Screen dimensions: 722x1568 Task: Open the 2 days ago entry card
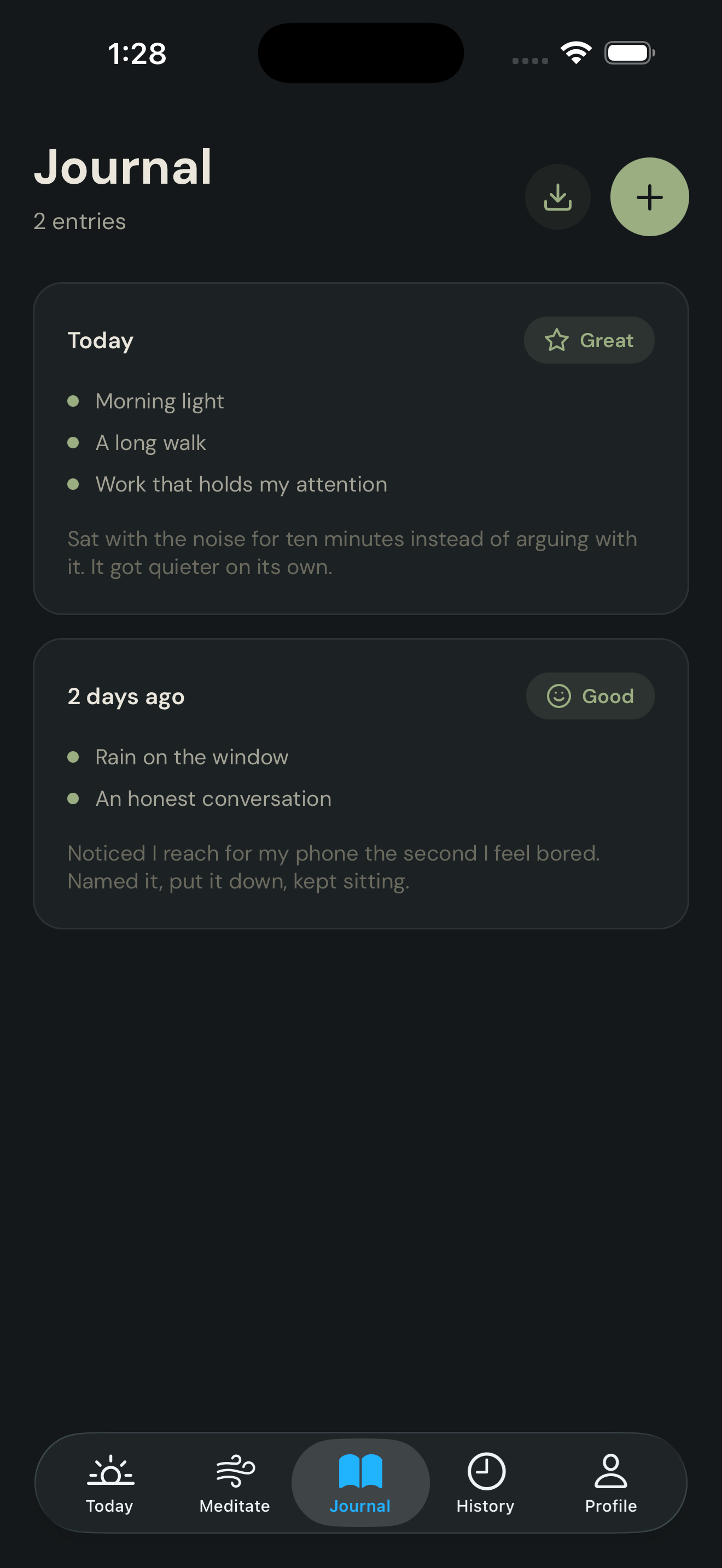pyautogui.click(x=360, y=783)
